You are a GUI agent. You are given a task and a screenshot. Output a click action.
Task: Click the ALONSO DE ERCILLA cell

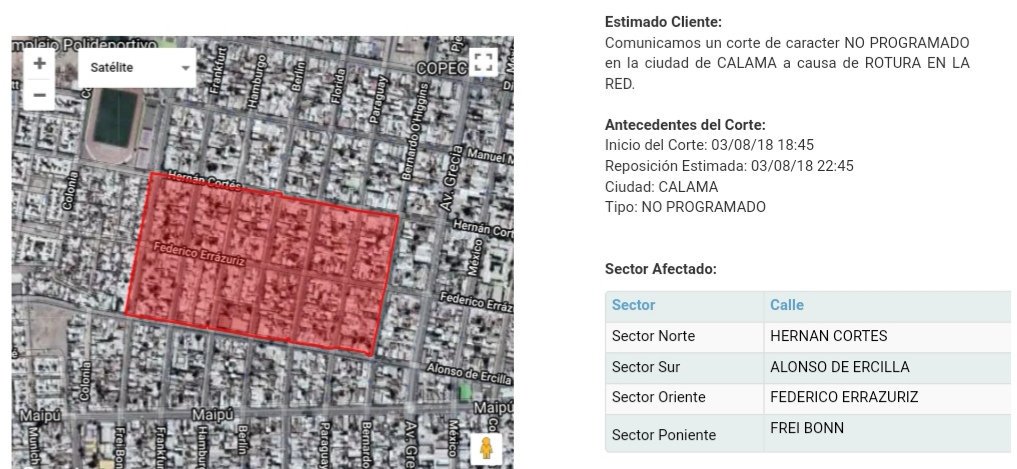pyautogui.click(x=887, y=367)
